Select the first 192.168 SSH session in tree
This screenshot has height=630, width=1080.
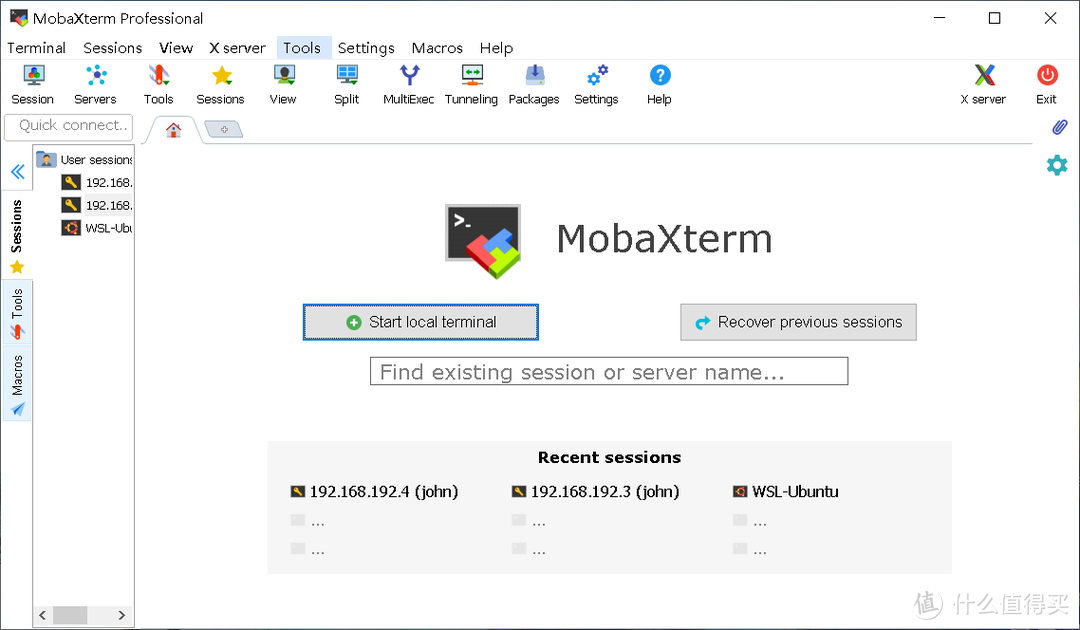[x=96, y=182]
